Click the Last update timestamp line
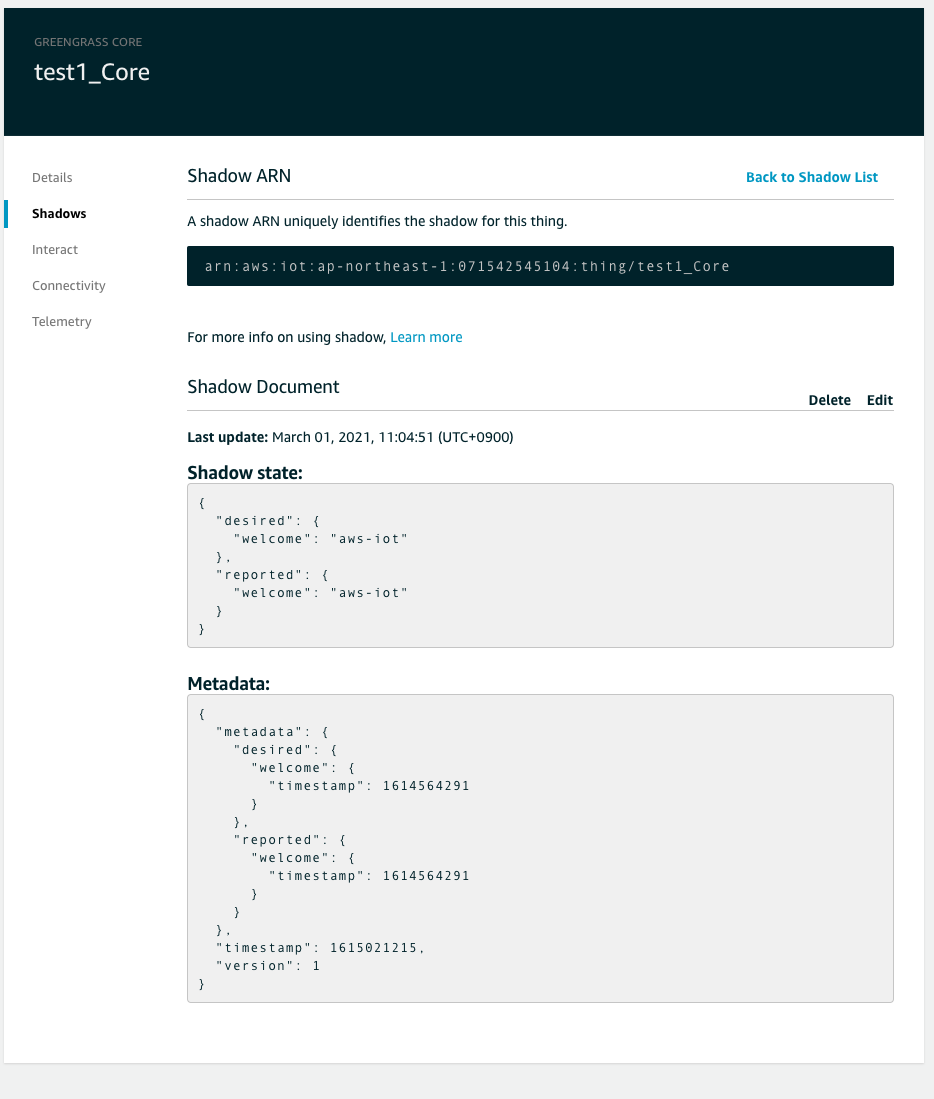The height and width of the screenshot is (1099, 934). (350, 437)
